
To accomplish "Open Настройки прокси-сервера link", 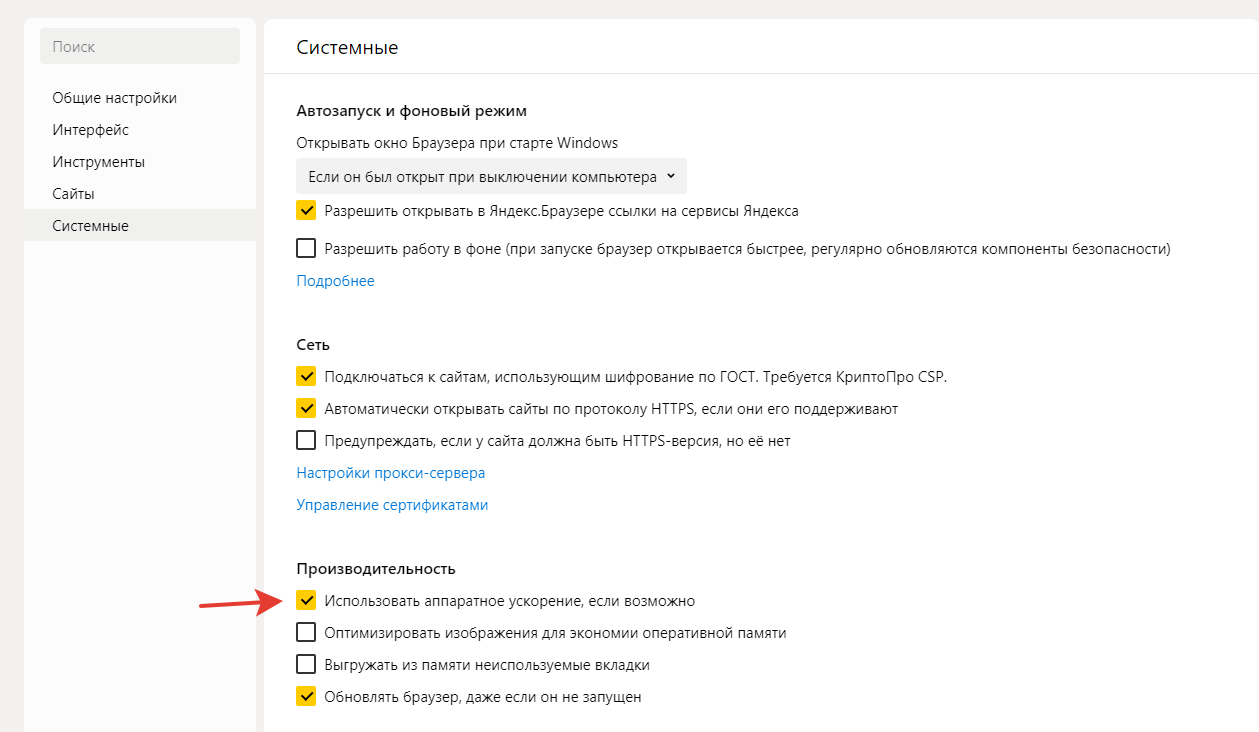I will pyautogui.click(x=390, y=473).
